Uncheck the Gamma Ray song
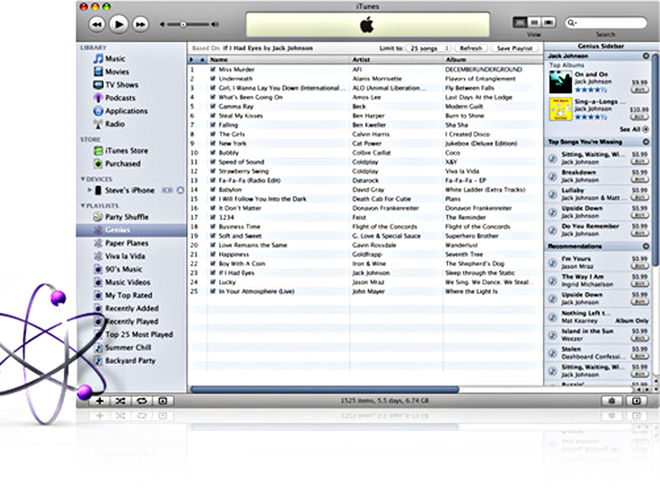Image resolution: width=660 pixels, height=495 pixels. 213,106
